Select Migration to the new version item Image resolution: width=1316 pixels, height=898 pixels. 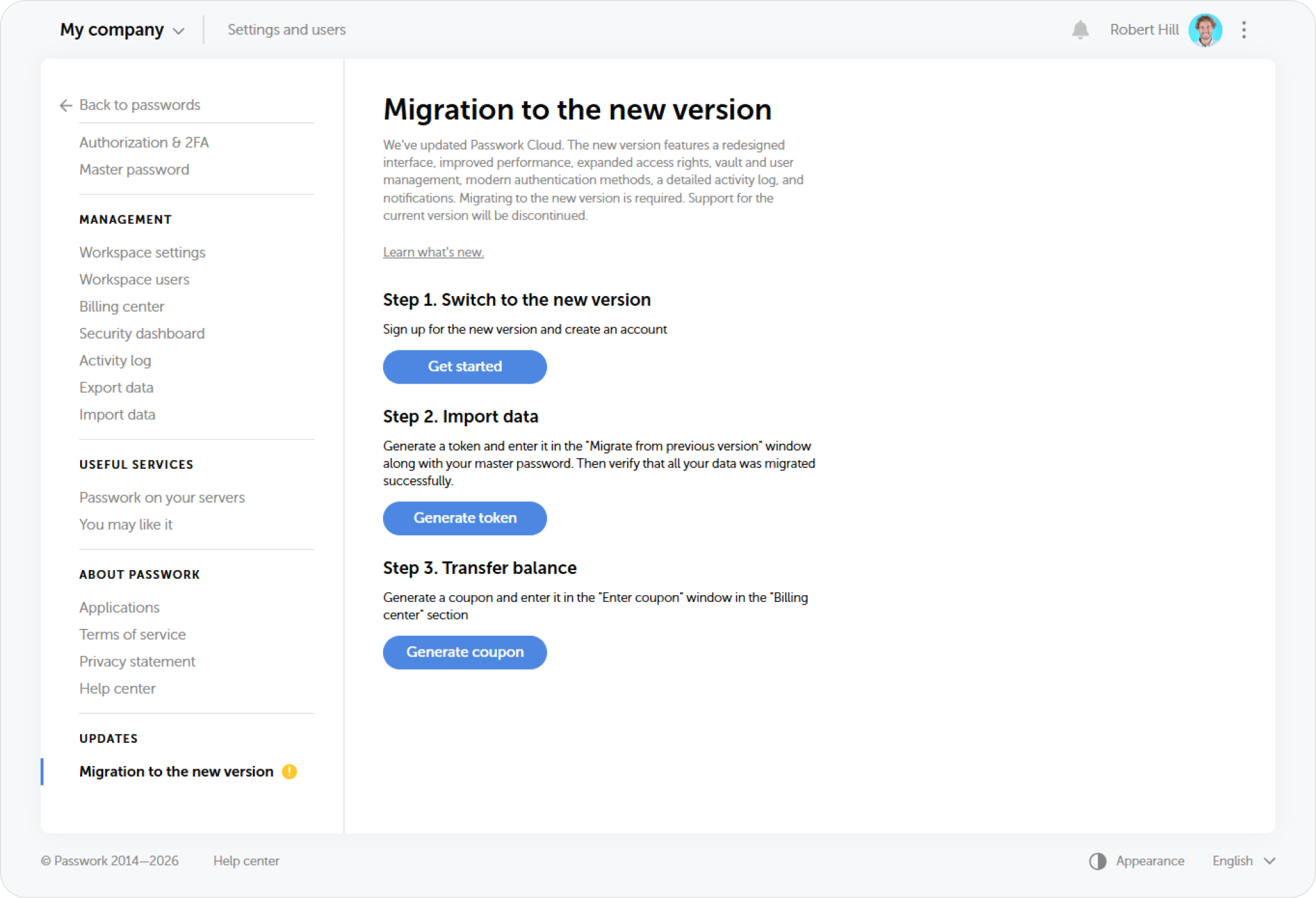click(176, 772)
